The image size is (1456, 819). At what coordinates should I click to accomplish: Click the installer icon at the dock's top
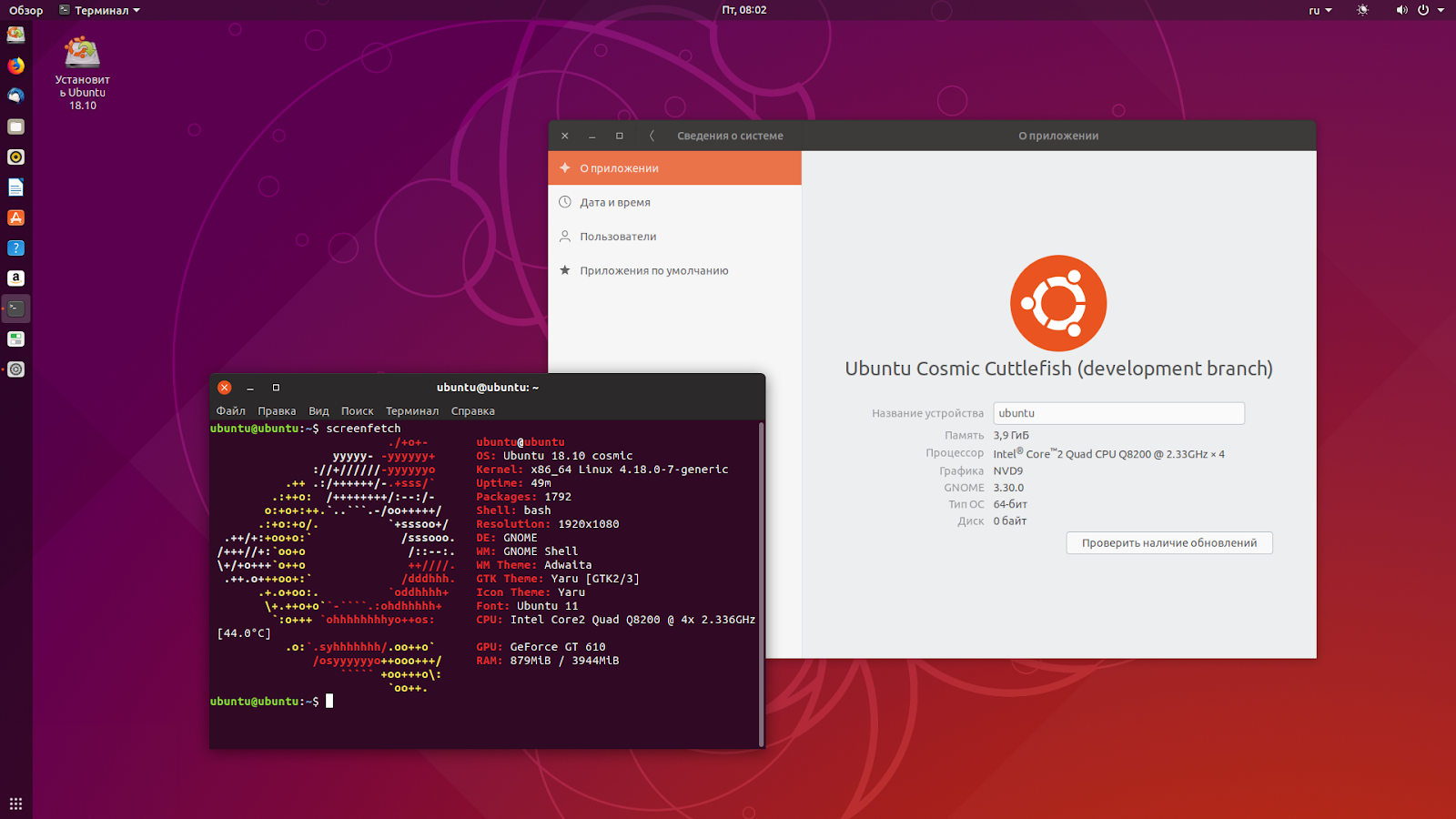coord(15,35)
